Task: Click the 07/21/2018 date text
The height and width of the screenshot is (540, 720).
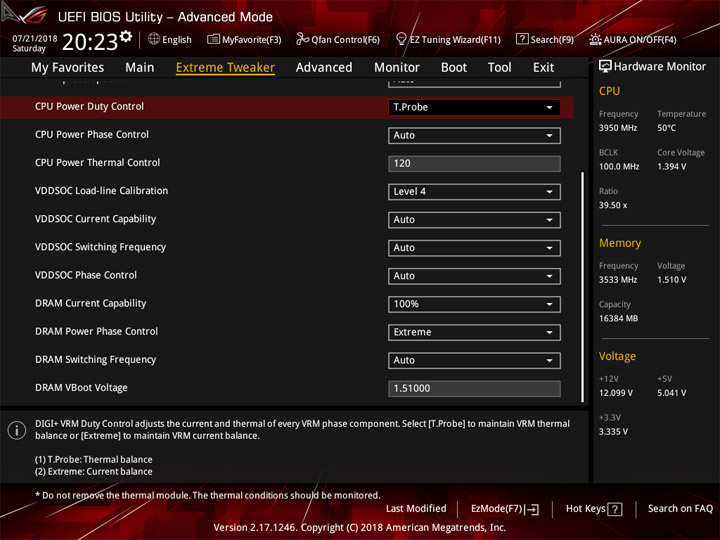Action: tap(35, 39)
